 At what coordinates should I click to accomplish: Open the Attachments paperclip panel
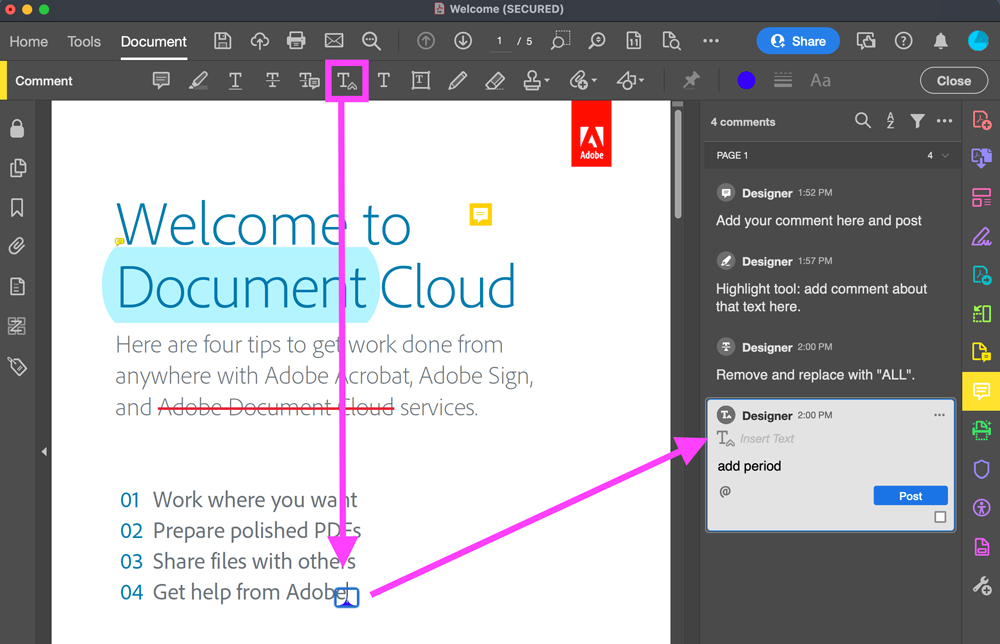(x=17, y=247)
